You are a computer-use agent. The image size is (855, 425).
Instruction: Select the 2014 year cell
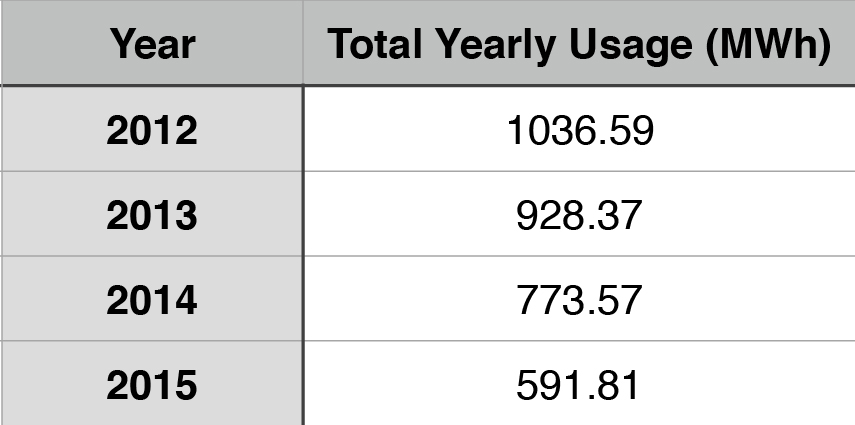point(152,300)
